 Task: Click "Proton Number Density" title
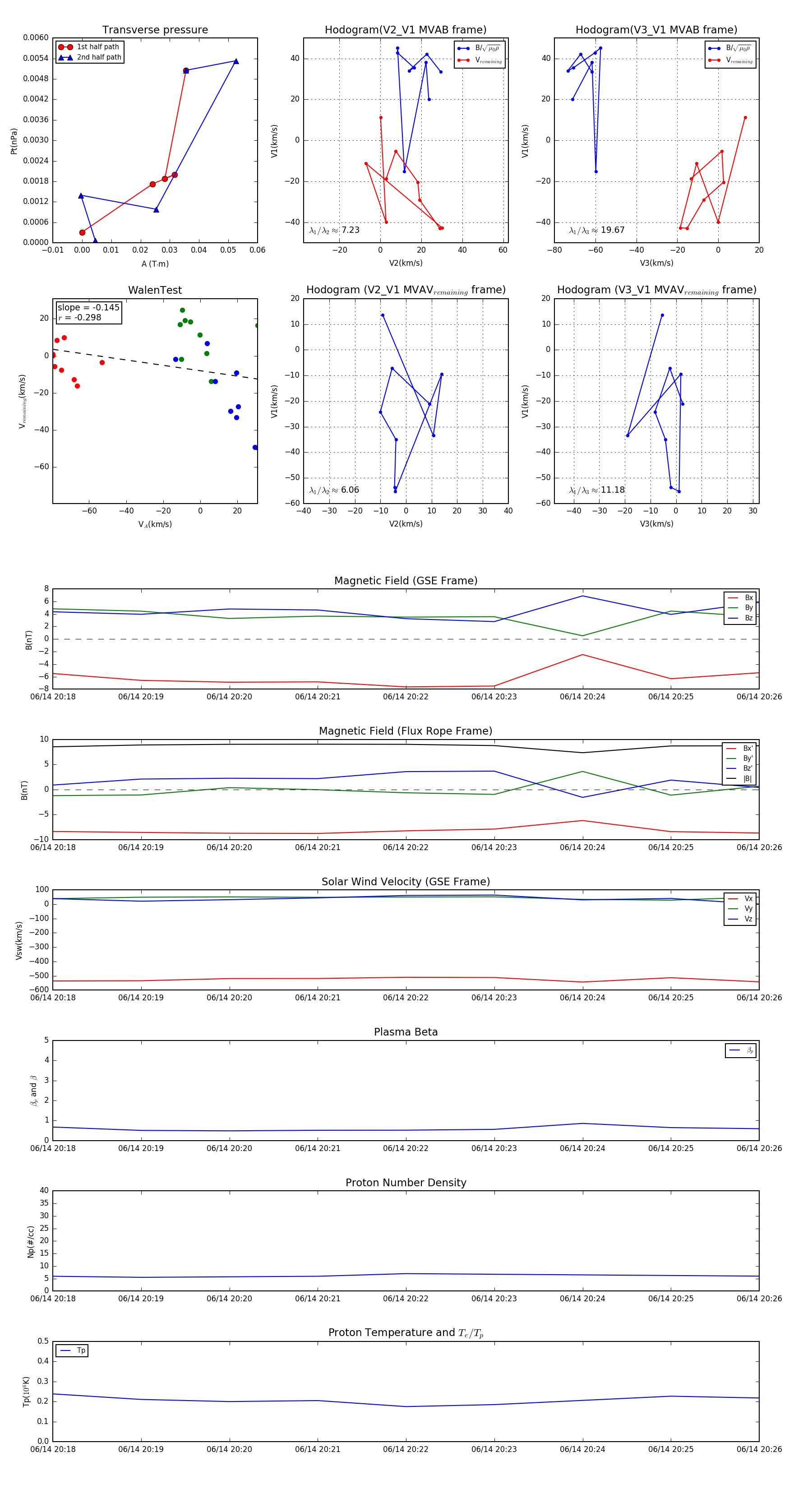(x=406, y=1183)
